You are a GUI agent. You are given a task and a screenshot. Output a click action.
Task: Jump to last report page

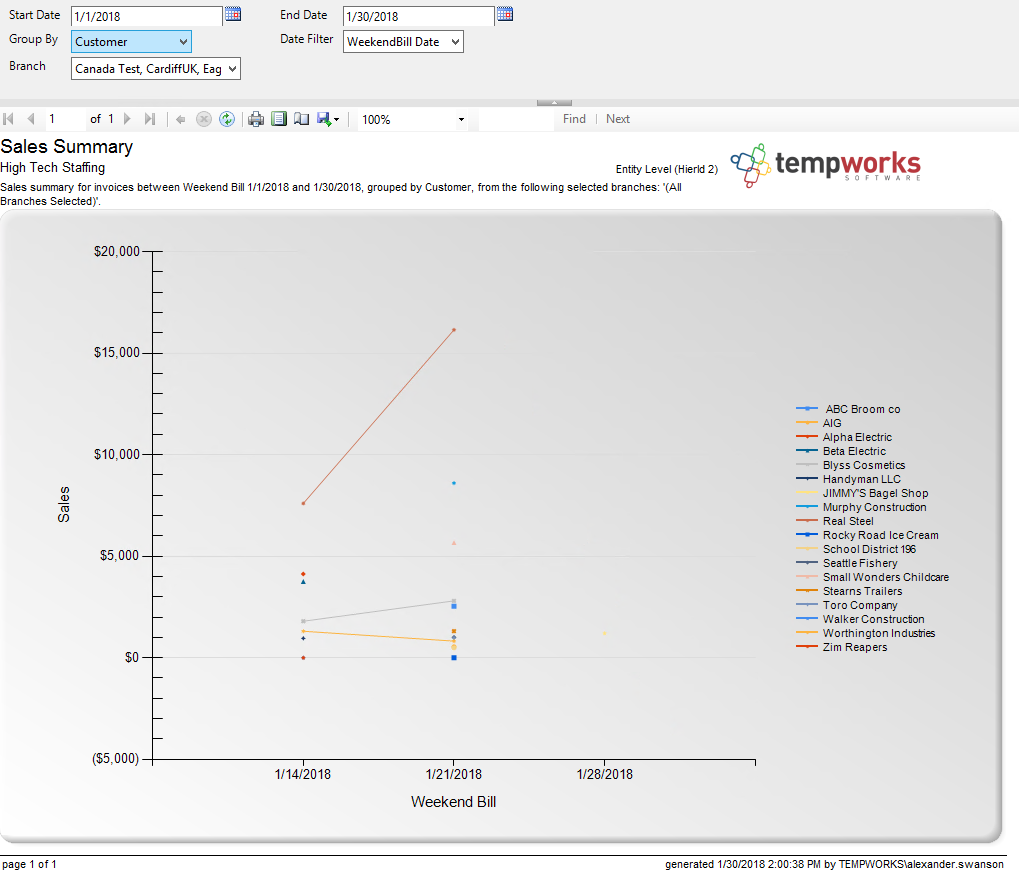(x=150, y=119)
